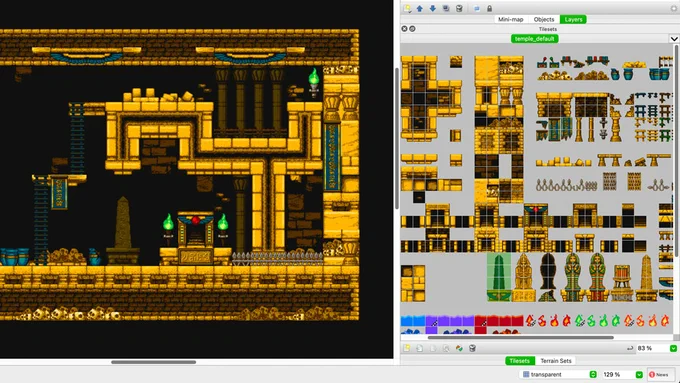Click the 129 % map zoom field
Screen dimensions: 680x383
click(x=618, y=374)
